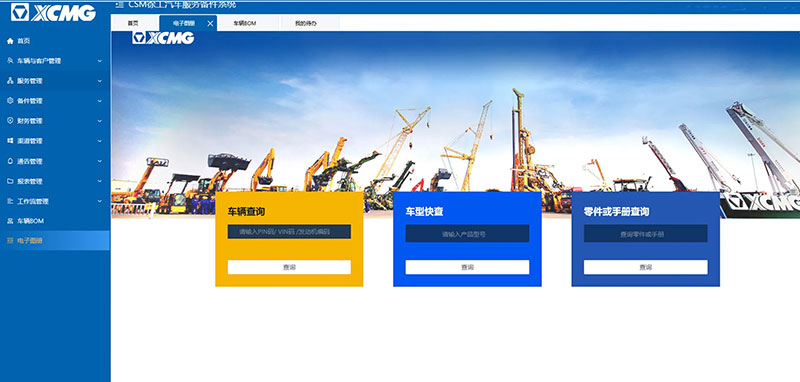The height and width of the screenshot is (382, 800).
Task: Click the 报表管理 label in the sidebar
Action: pos(30,181)
